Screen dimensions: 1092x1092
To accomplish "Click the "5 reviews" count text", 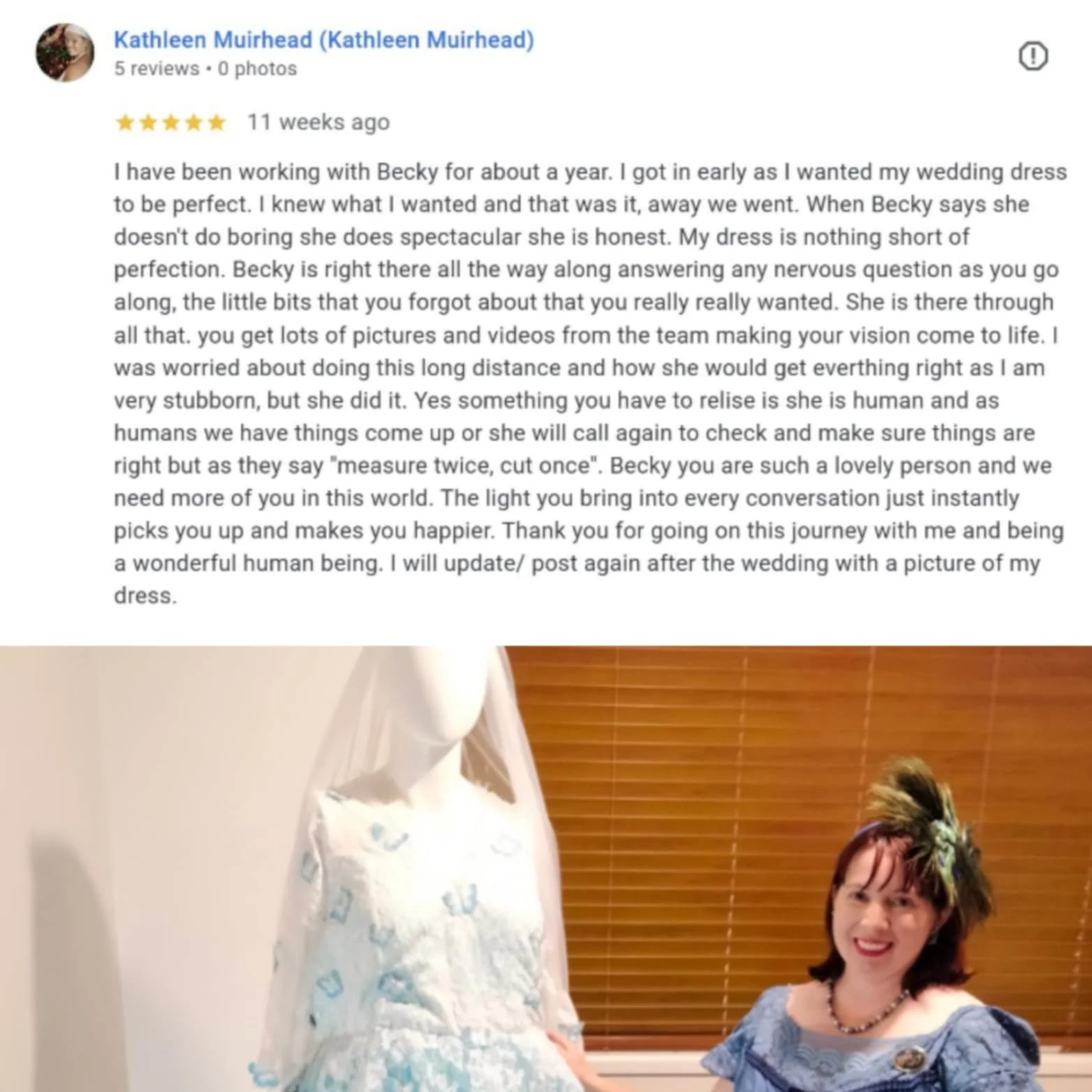I will click(157, 68).
